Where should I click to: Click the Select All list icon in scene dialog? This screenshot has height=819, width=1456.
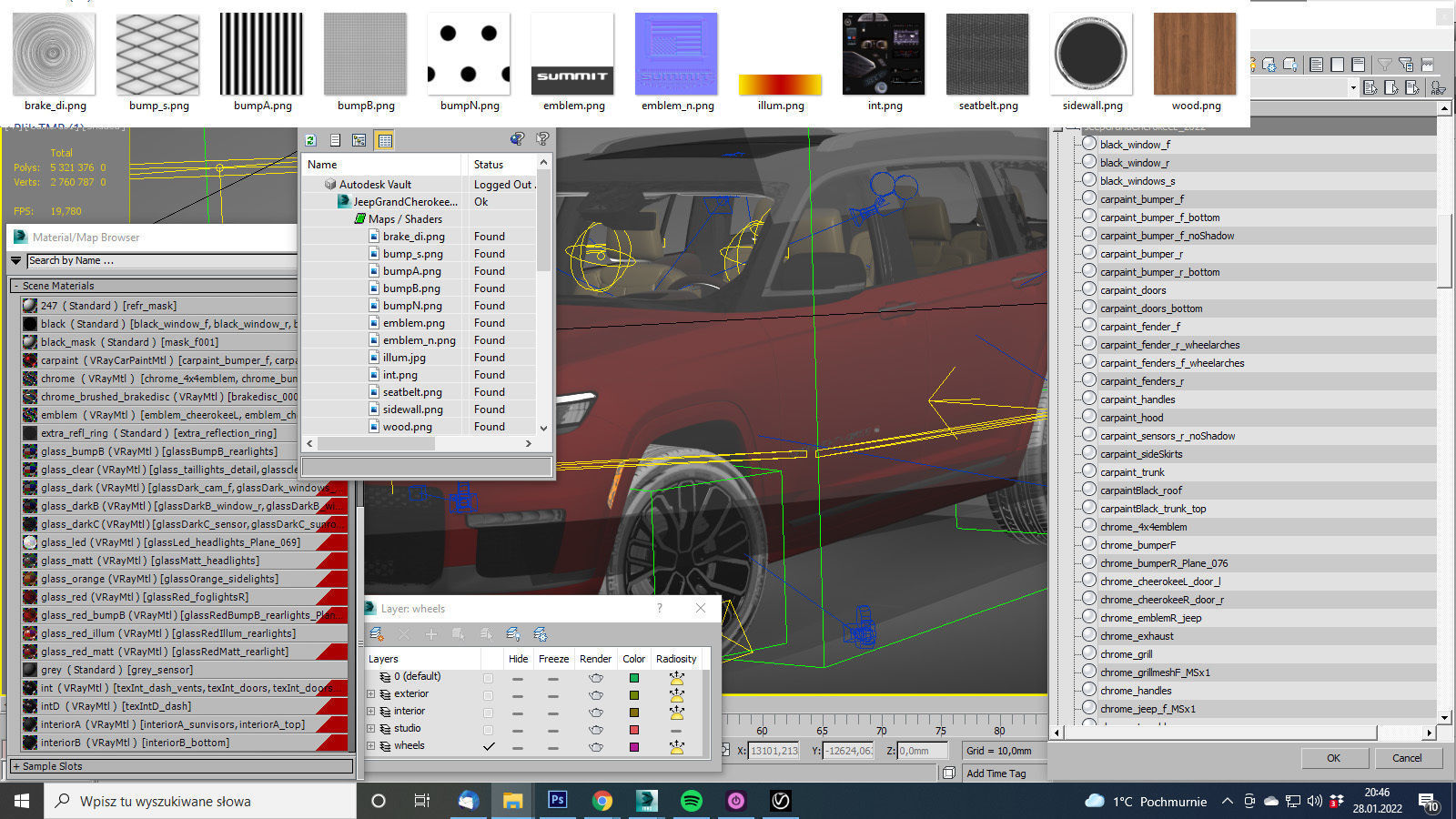pos(1316,65)
